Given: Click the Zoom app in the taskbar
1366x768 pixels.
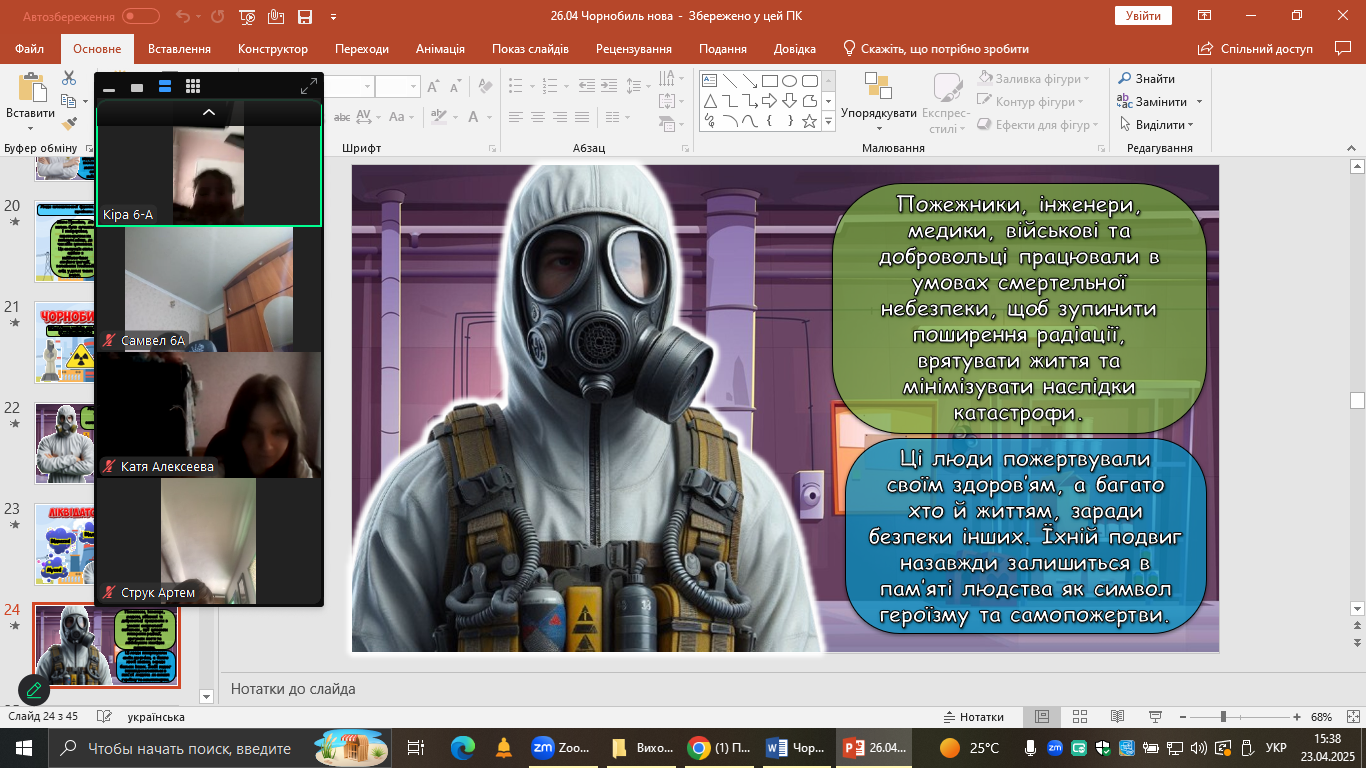Looking at the screenshot, I should click(561, 747).
